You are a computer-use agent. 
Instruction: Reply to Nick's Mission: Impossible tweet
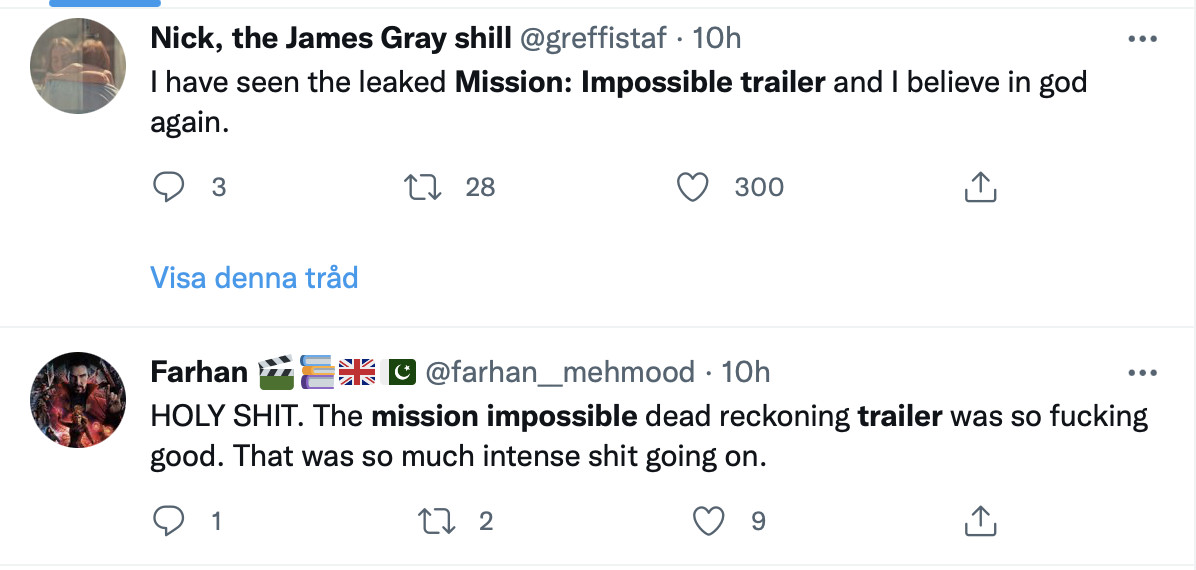click(x=170, y=187)
